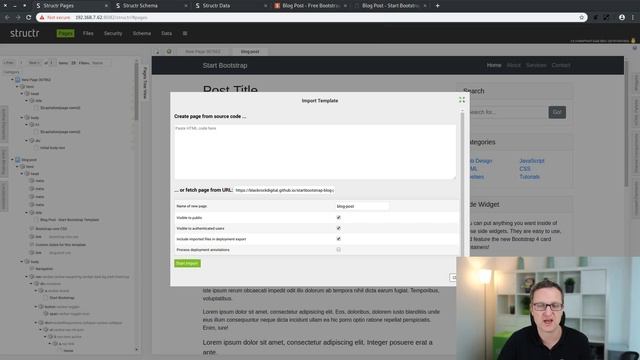Select the Initial body text tree row

point(52,148)
